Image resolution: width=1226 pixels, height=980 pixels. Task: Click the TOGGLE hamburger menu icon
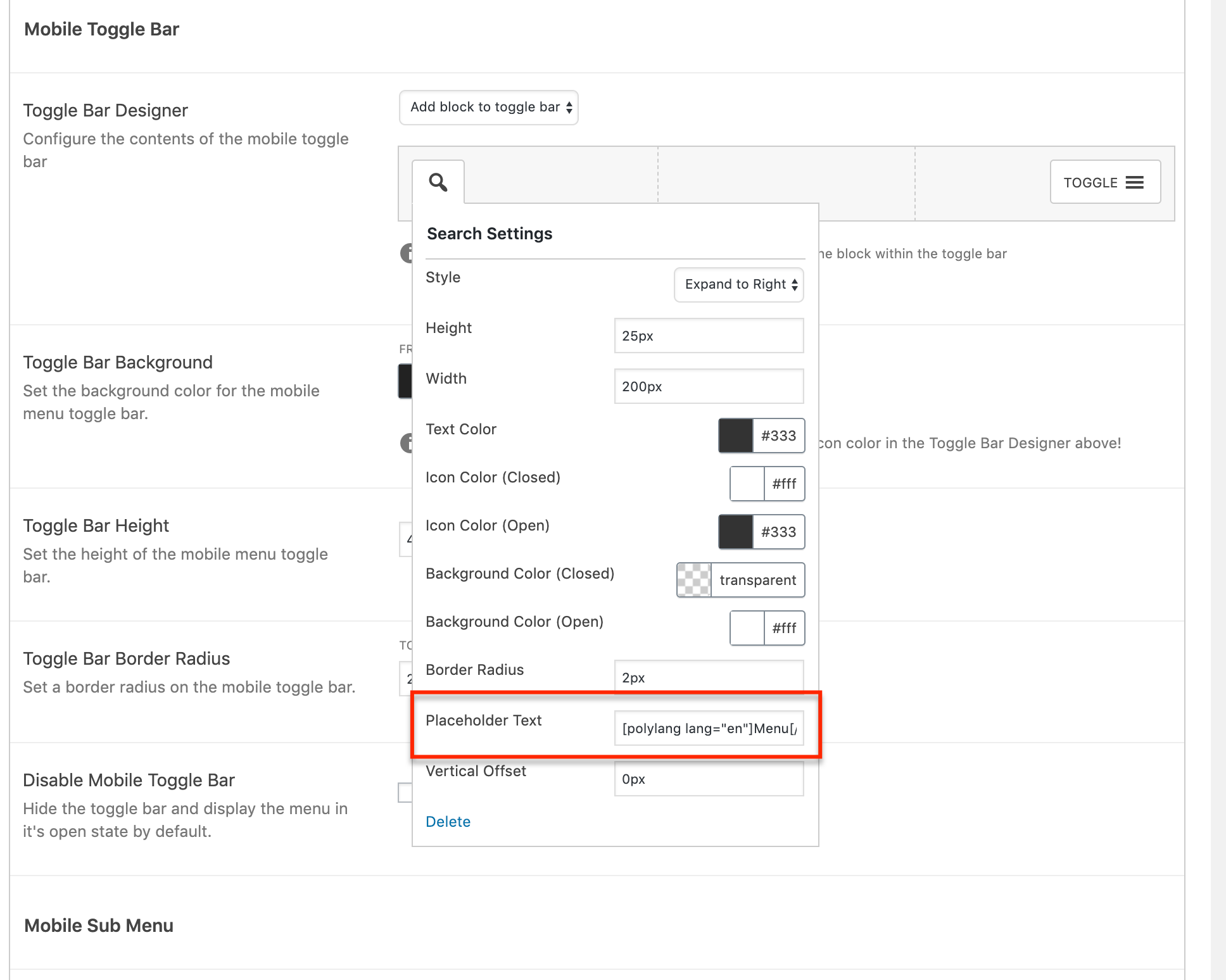(x=1135, y=182)
